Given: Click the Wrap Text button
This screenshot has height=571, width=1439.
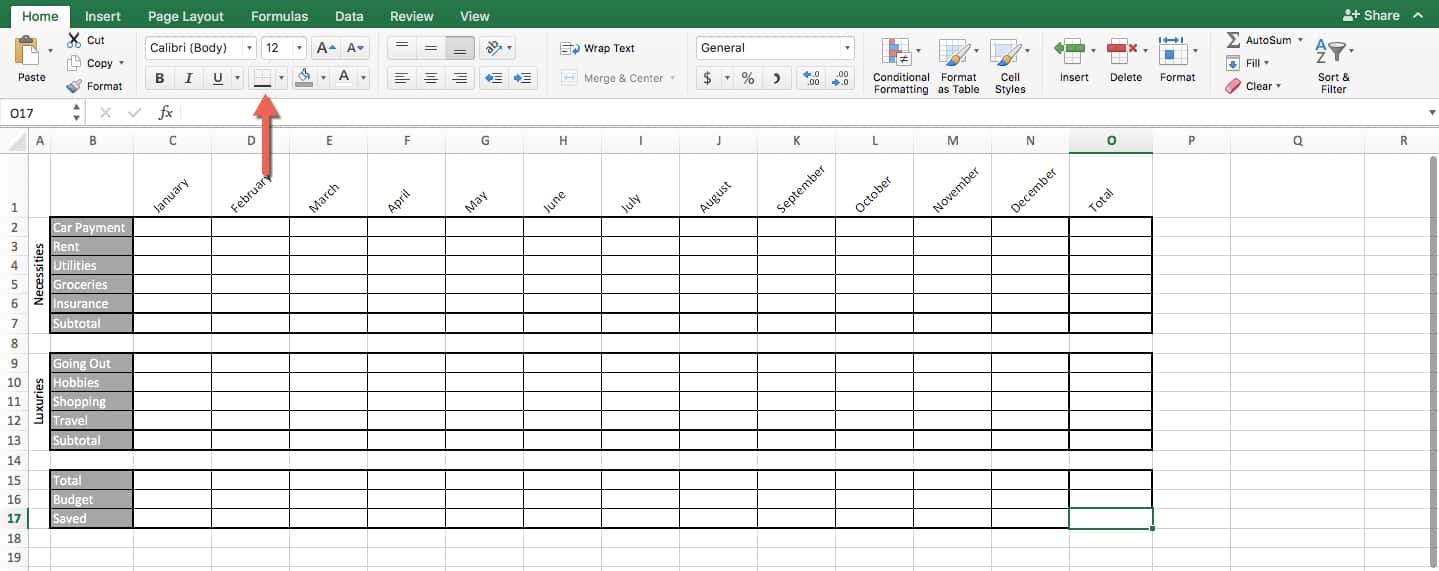Looking at the screenshot, I should click(598, 48).
